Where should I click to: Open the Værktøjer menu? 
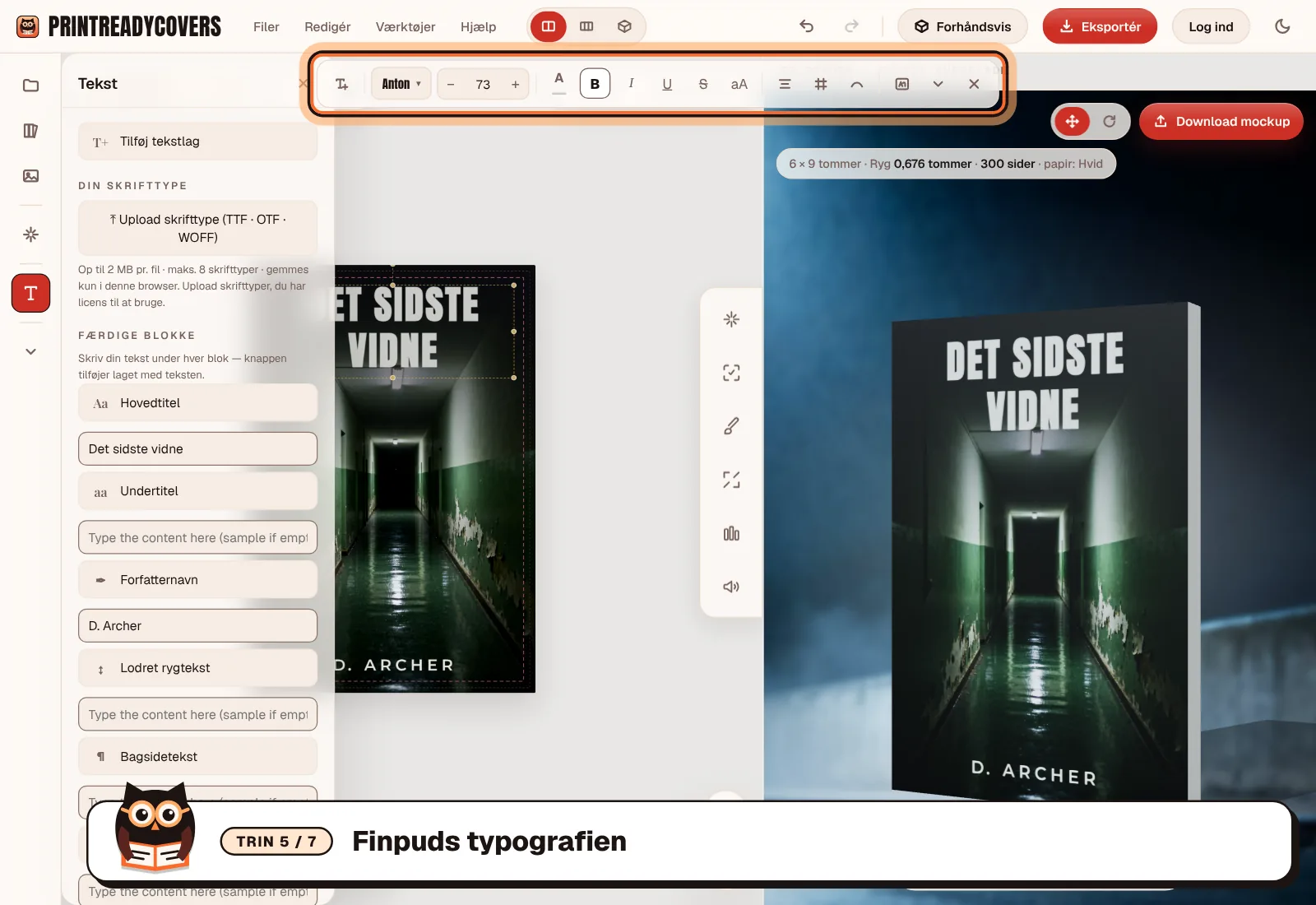(405, 26)
